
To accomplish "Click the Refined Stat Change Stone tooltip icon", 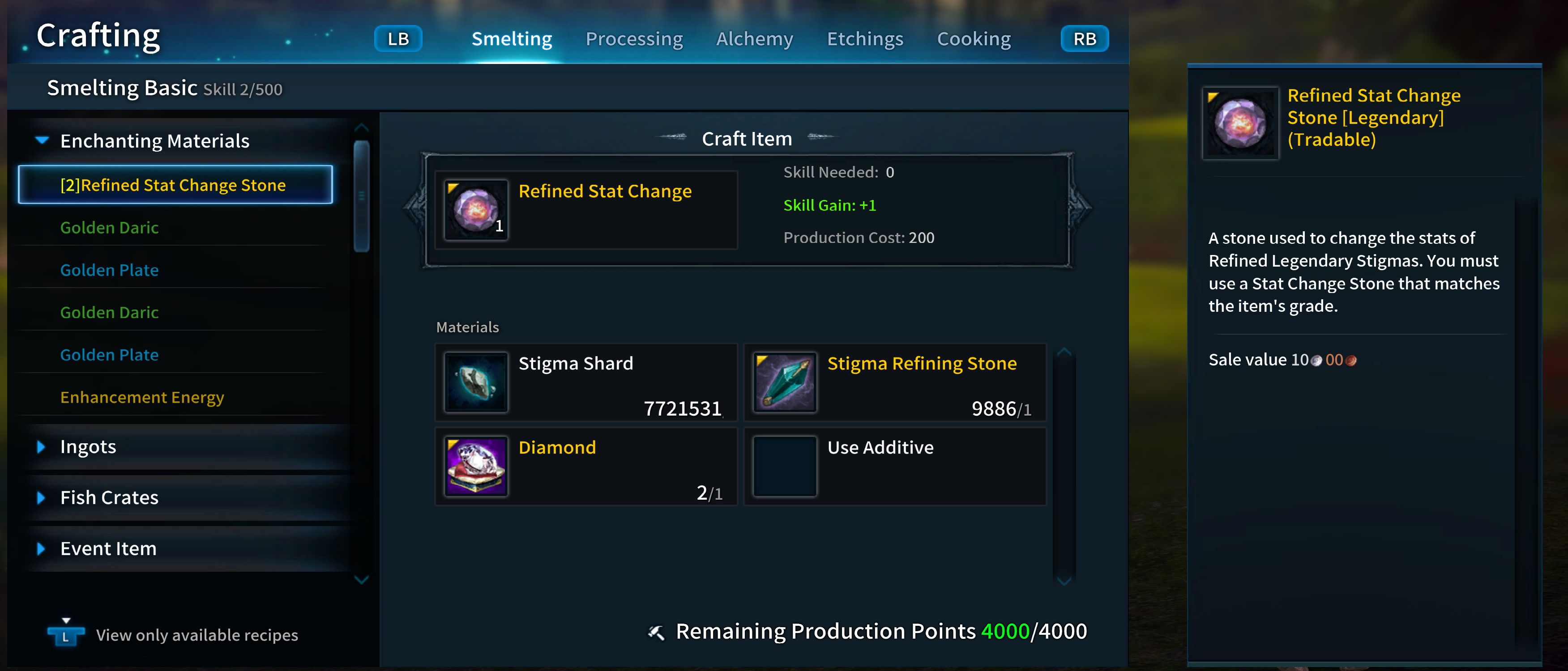I will 1240,123.
